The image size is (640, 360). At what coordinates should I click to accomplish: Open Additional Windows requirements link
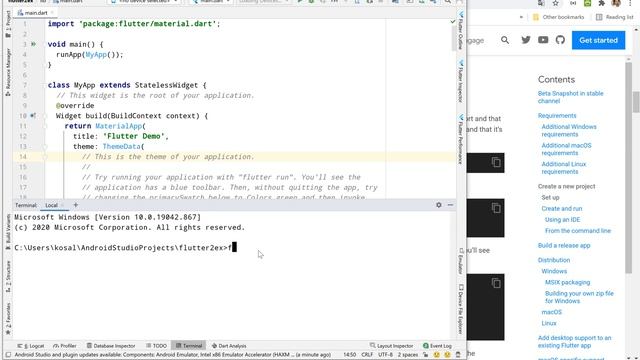click(569, 130)
